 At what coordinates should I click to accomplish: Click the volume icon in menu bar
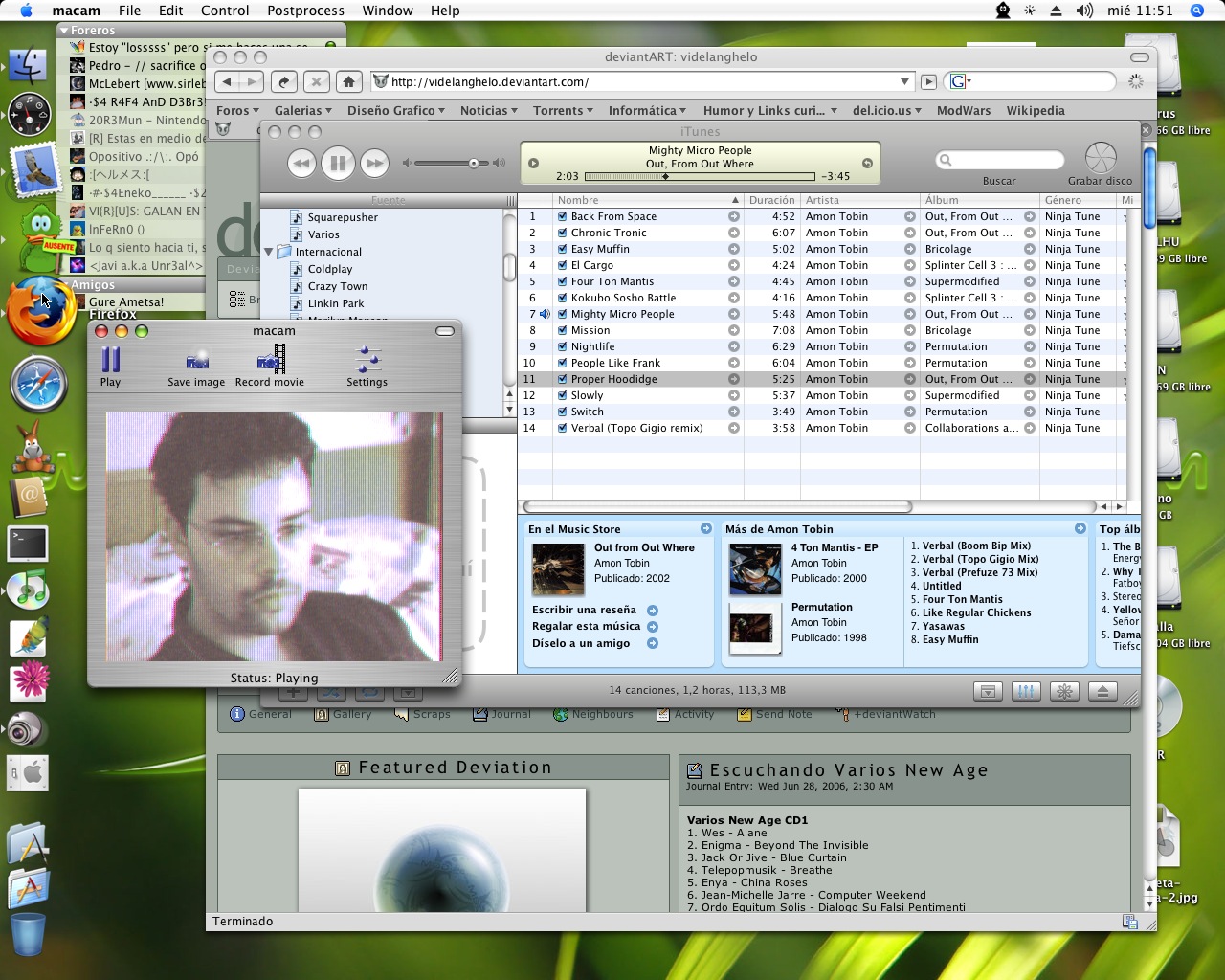(1084, 11)
